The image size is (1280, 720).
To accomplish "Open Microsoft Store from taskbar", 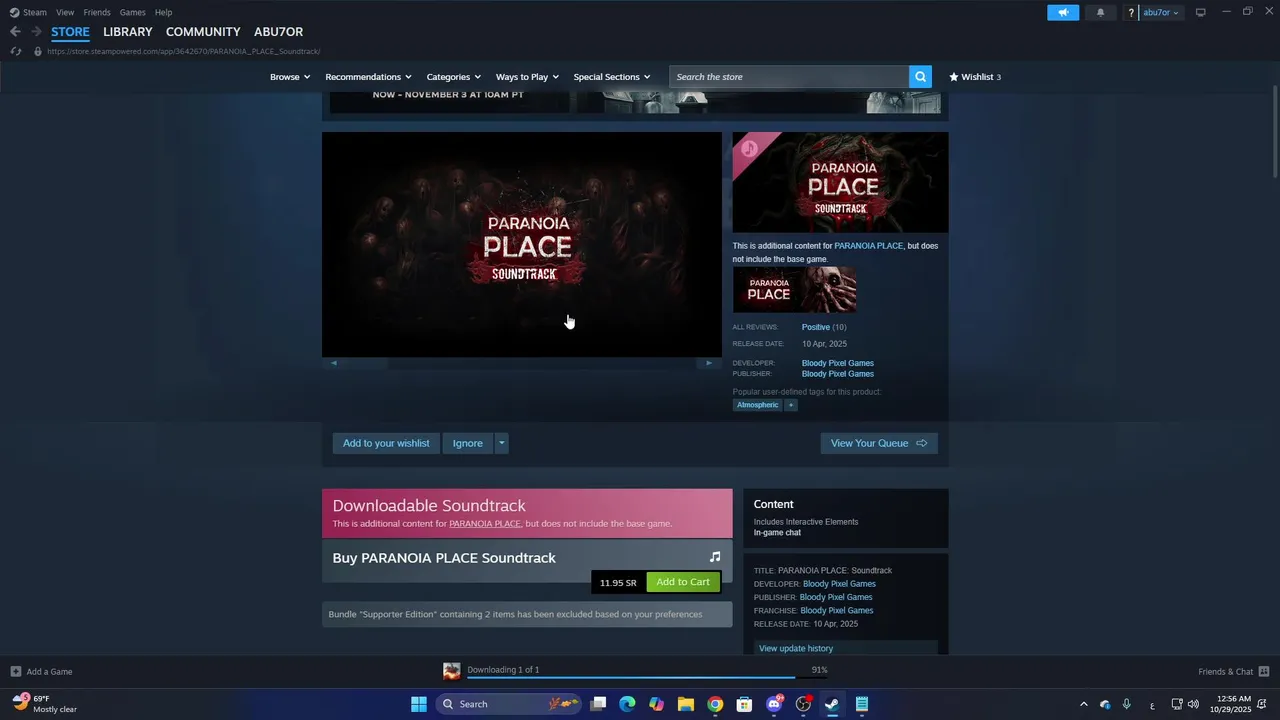I will pyautogui.click(x=744, y=704).
